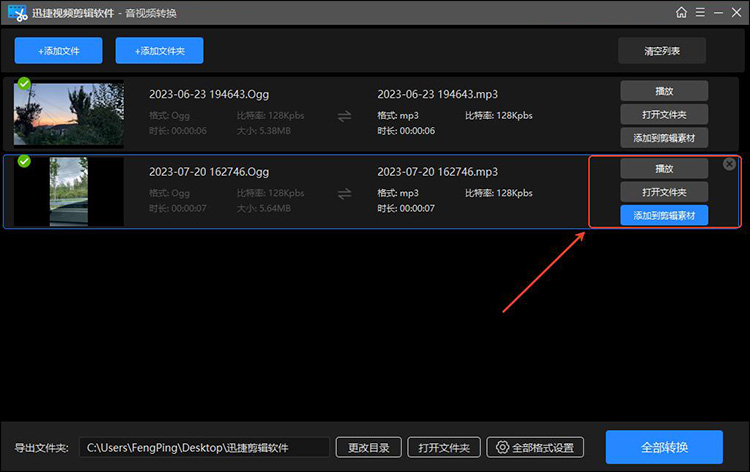
Task: Click convert arrows icon for 162746.Ogg
Action: pos(344,194)
